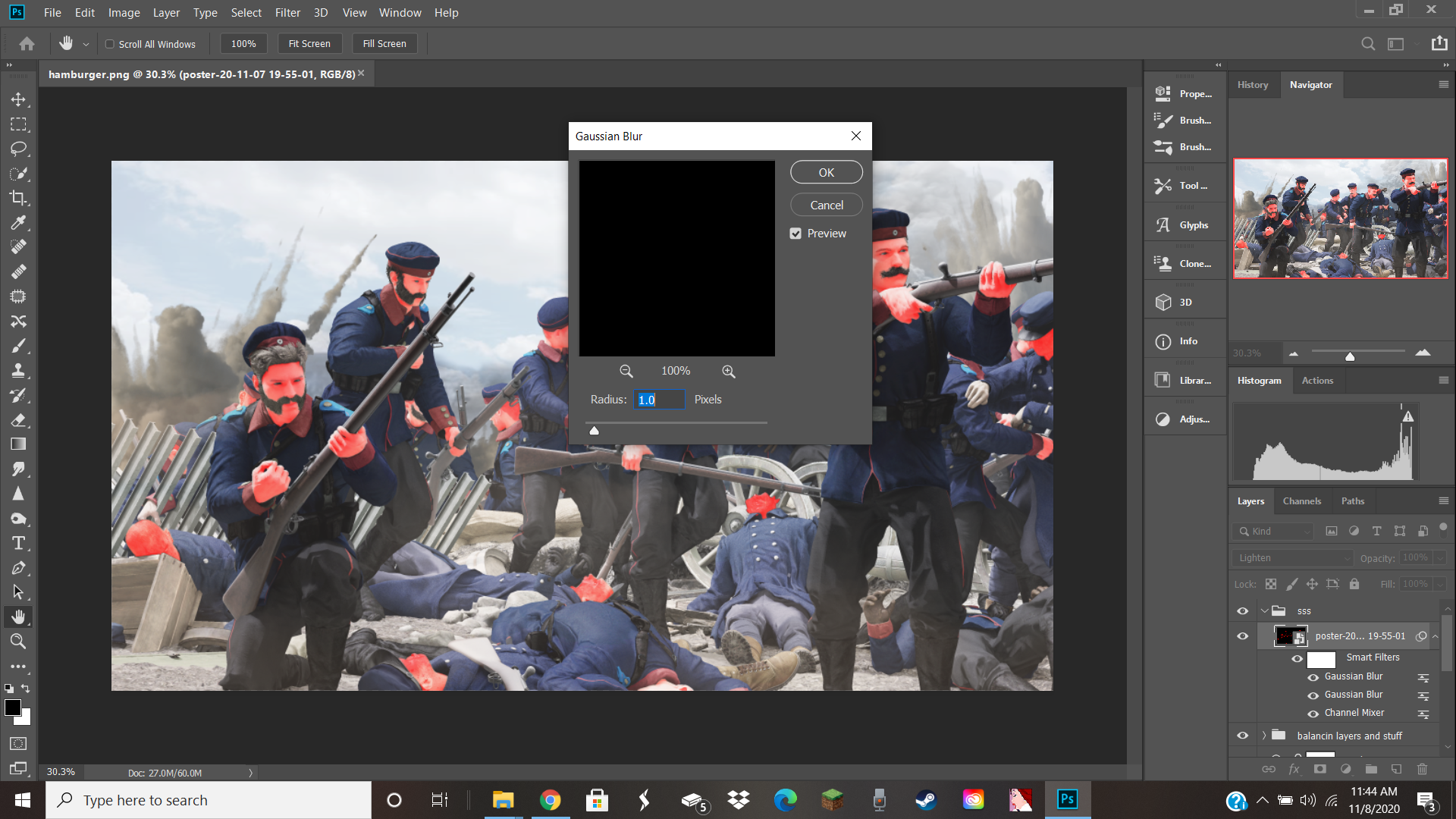This screenshot has height=819, width=1456.
Task: Select the Horizontal Type tool
Action: tap(18, 543)
